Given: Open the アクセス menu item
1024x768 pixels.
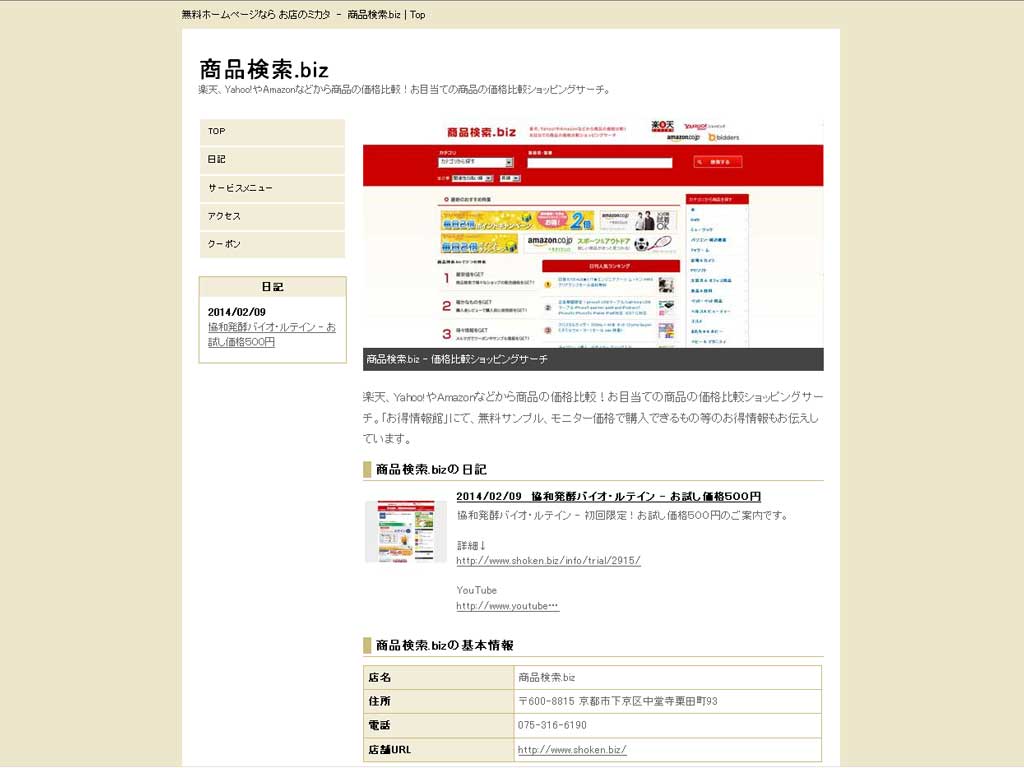Looking at the screenshot, I should 272,216.
